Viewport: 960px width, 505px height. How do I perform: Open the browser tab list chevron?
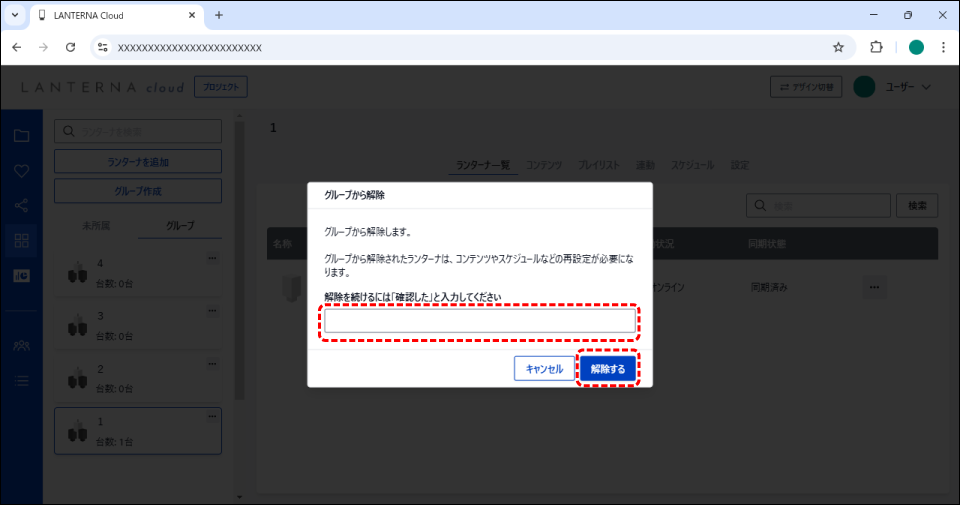[15, 15]
